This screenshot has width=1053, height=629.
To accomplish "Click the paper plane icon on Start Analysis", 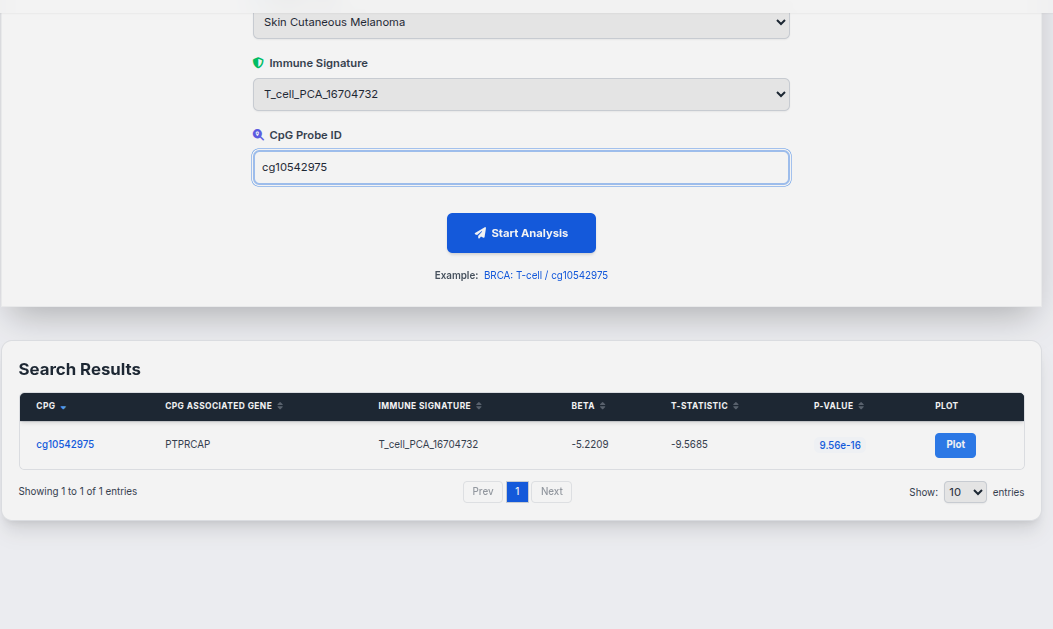I will [x=480, y=233].
